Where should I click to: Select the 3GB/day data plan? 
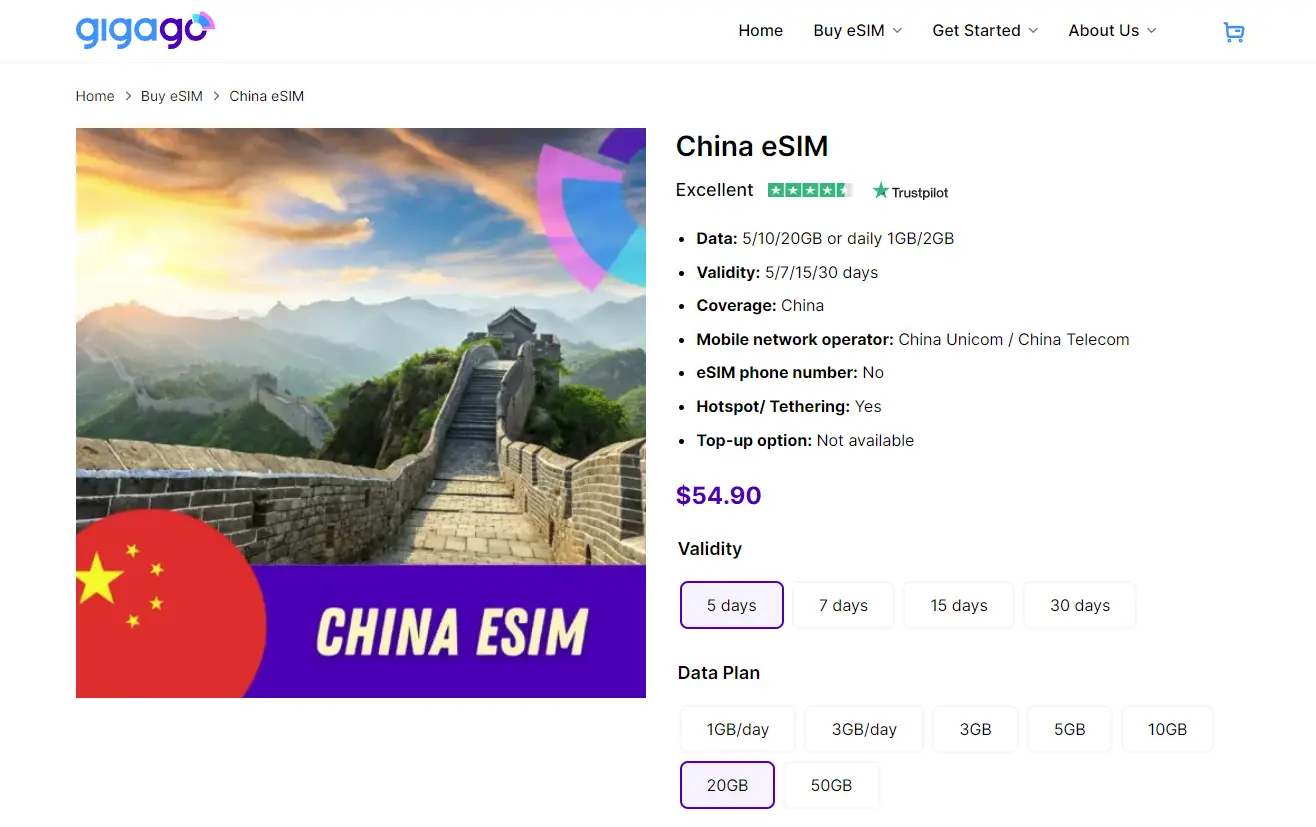(864, 729)
